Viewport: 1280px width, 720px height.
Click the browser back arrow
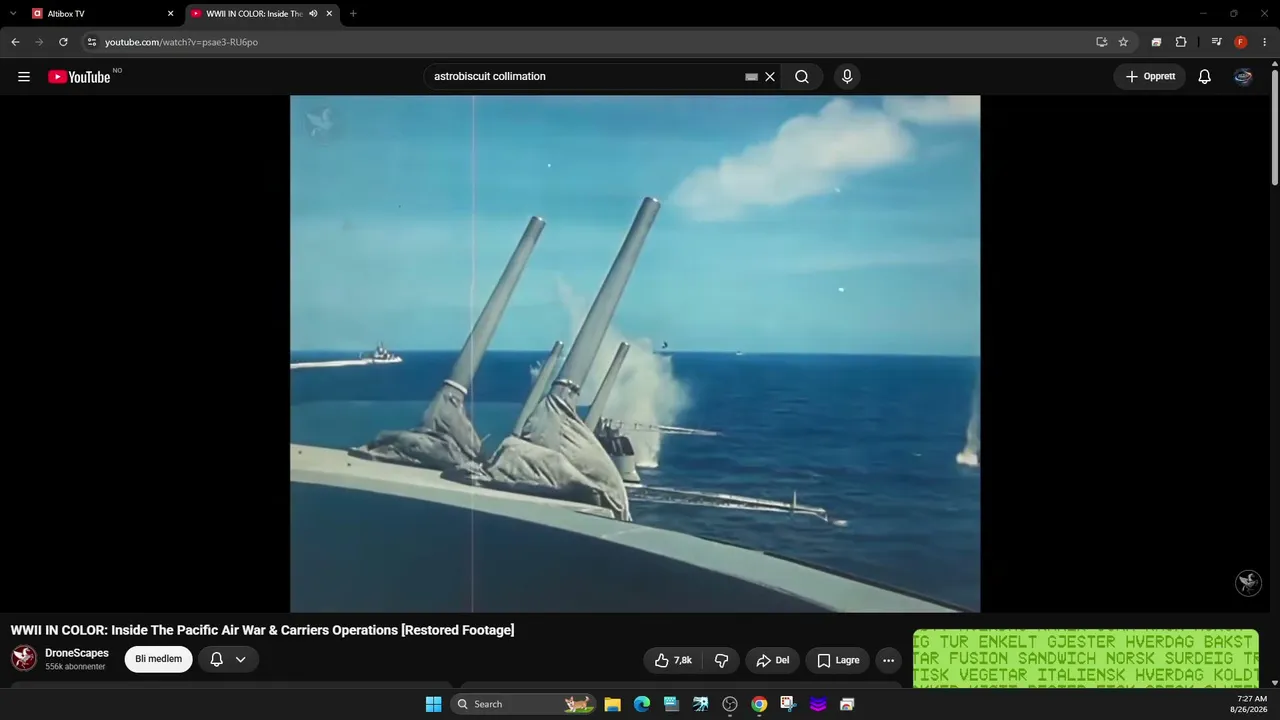click(x=15, y=42)
